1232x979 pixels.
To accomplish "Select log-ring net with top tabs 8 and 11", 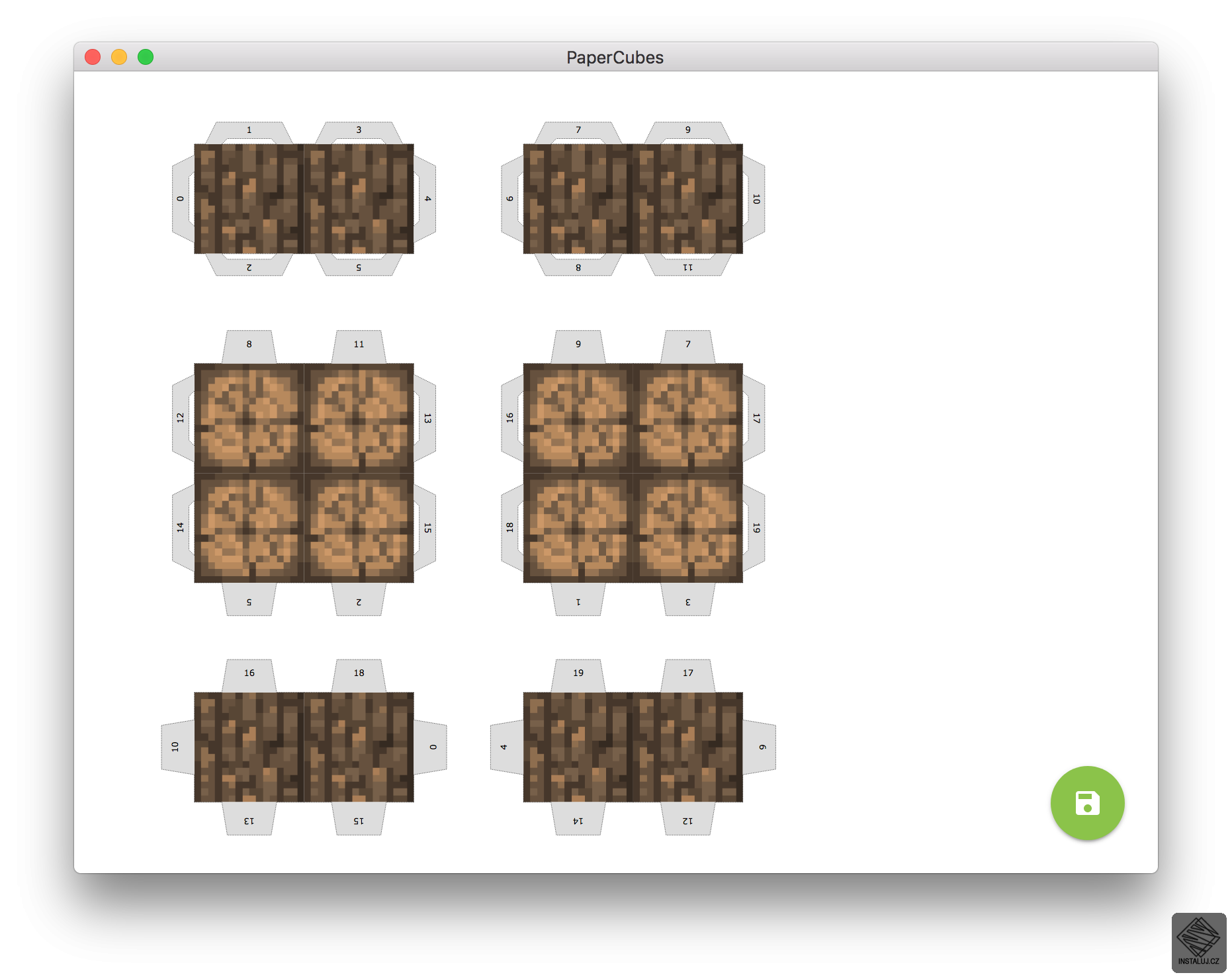I will point(304,473).
